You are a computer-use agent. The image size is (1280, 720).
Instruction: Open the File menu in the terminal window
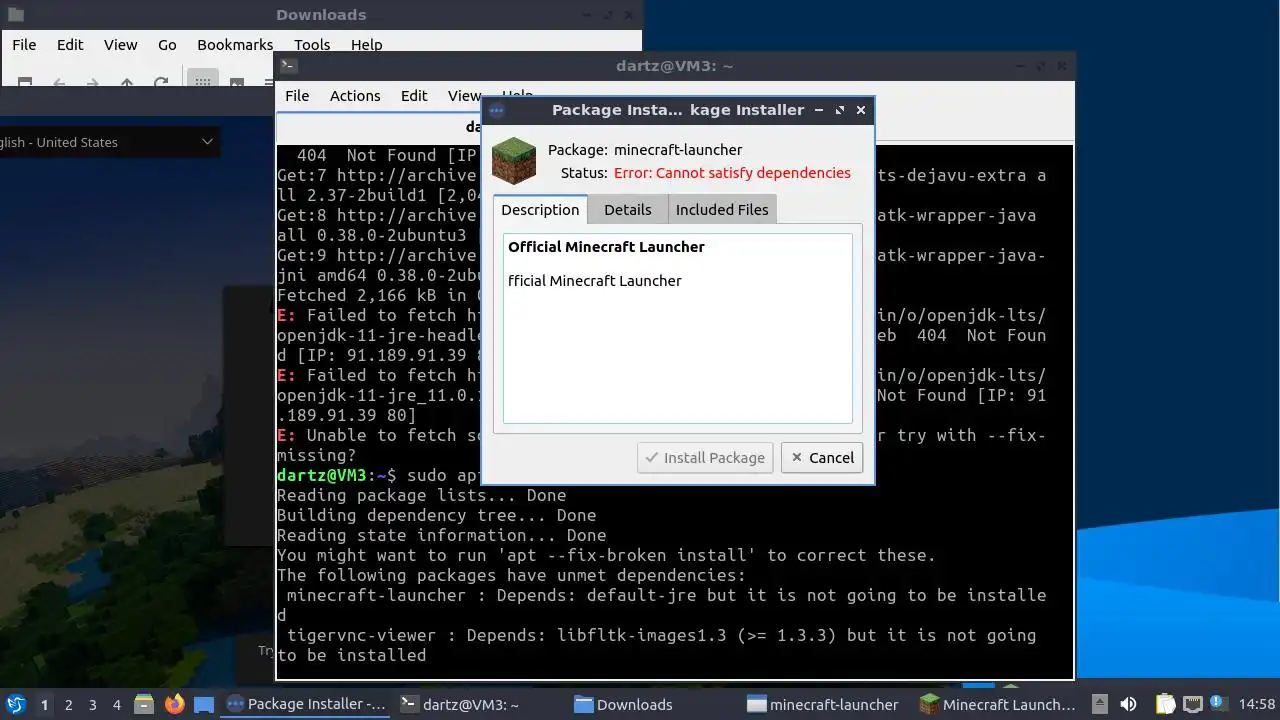pyautogui.click(x=297, y=95)
